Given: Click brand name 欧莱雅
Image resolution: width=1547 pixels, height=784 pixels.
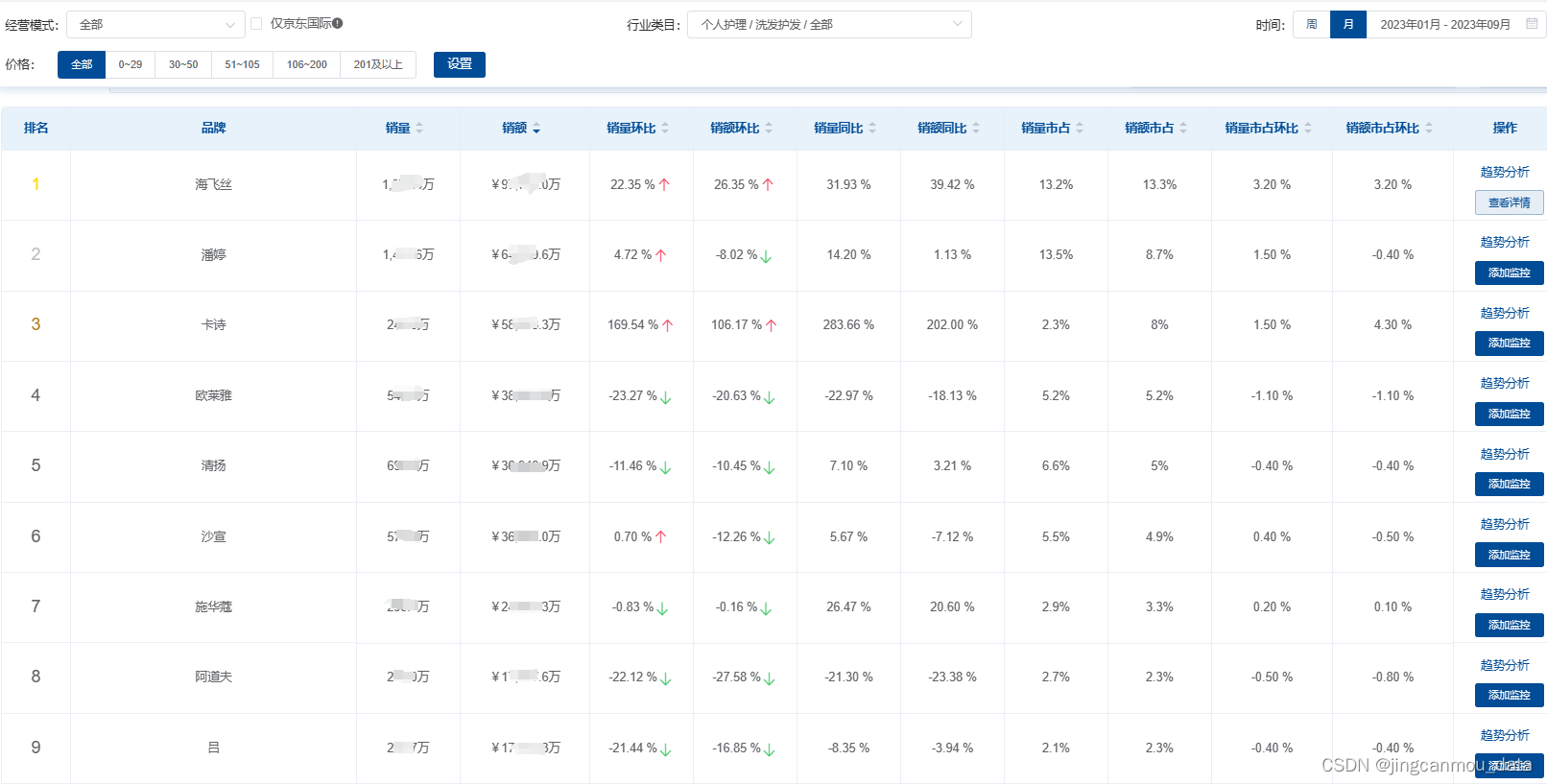Looking at the screenshot, I should (214, 395).
